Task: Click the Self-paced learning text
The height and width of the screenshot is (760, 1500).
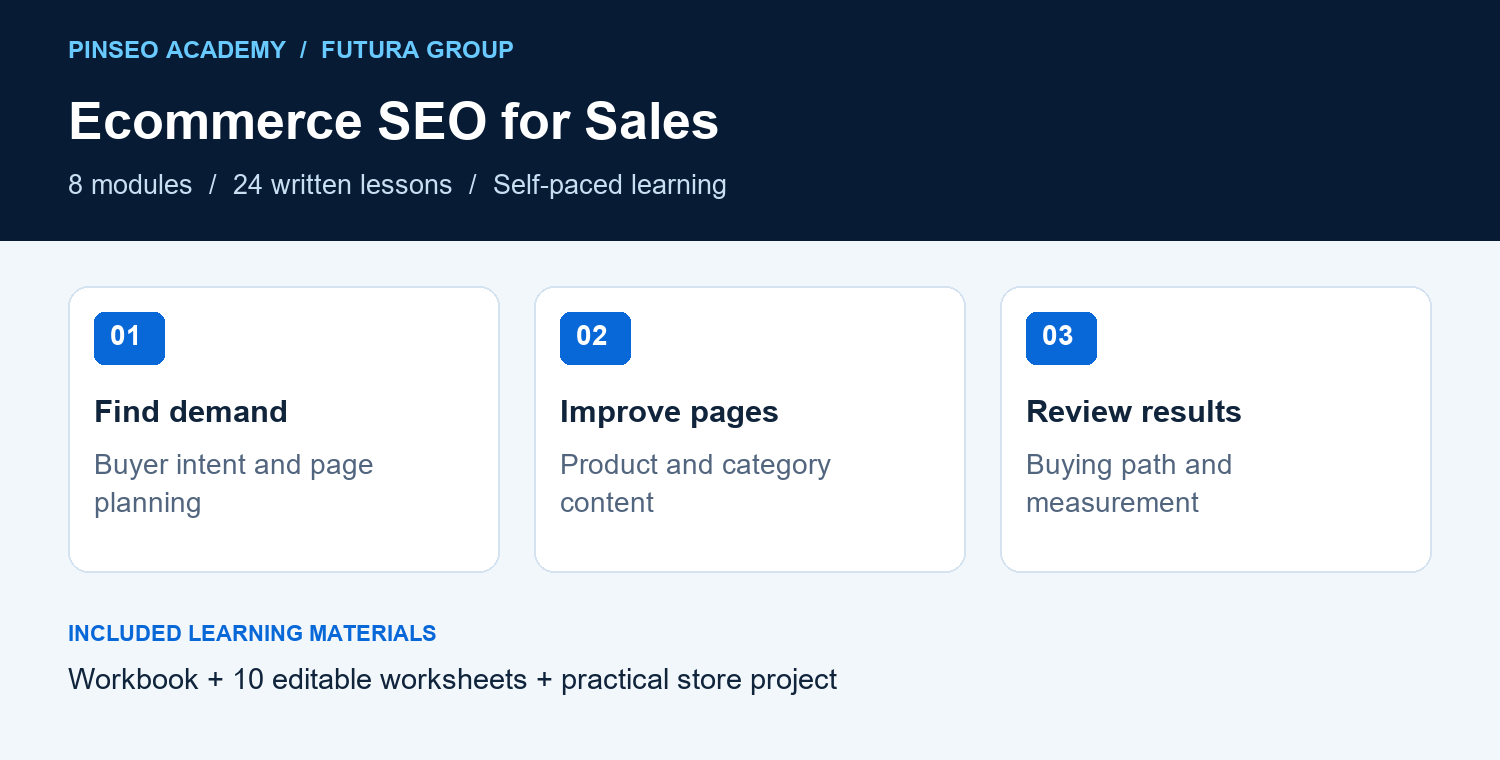Action: click(x=609, y=185)
